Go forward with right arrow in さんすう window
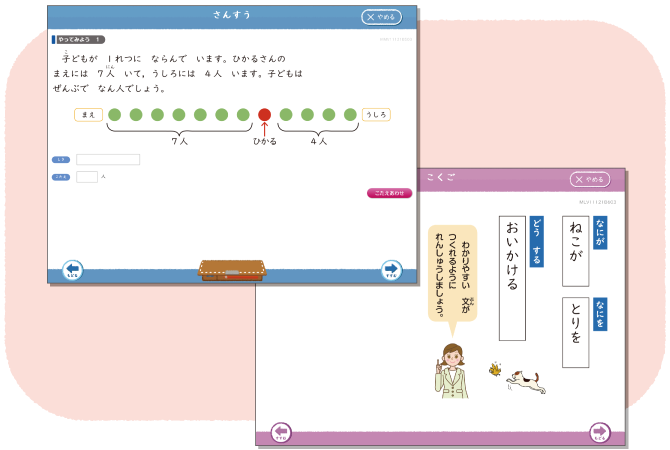The width and height of the screenshot is (670, 450). 391,270
